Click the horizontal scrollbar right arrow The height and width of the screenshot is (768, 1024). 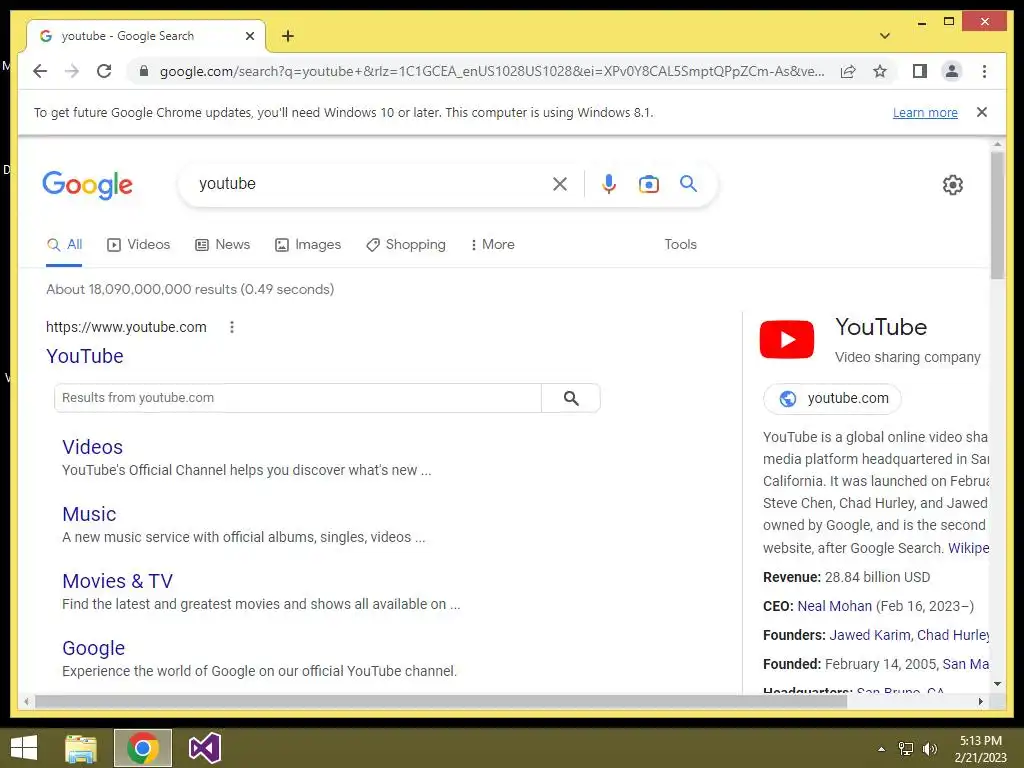980,701
